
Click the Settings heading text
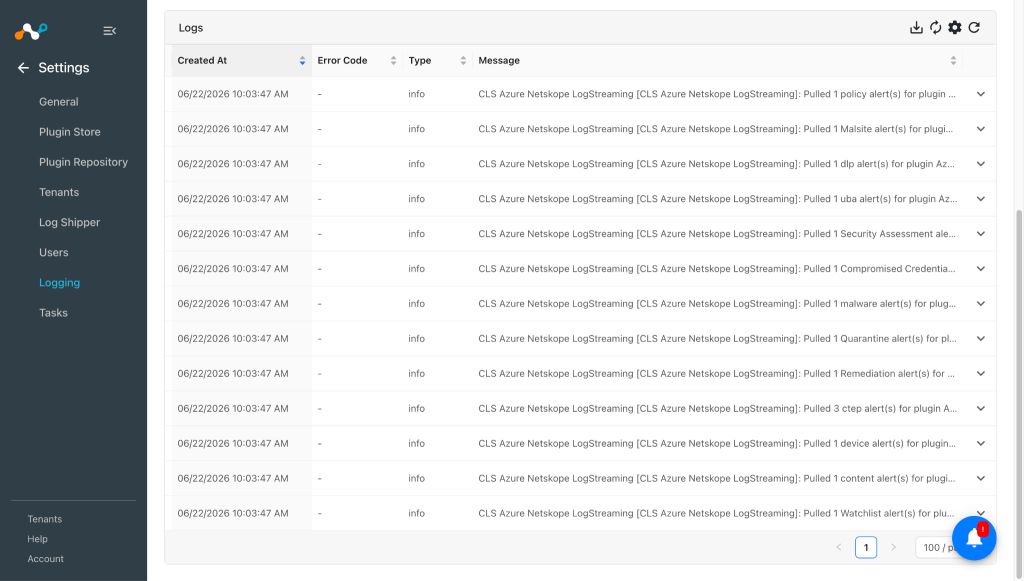pyautogui.click(x=64, y=68)
